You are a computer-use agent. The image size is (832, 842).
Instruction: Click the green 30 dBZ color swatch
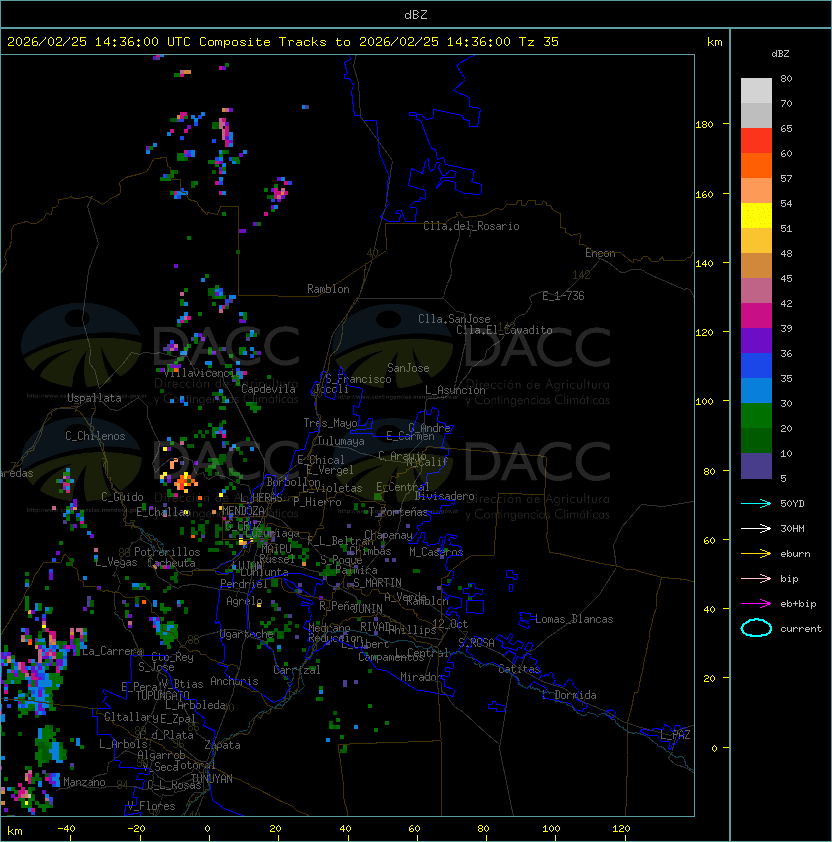click(x=756, y=416)
